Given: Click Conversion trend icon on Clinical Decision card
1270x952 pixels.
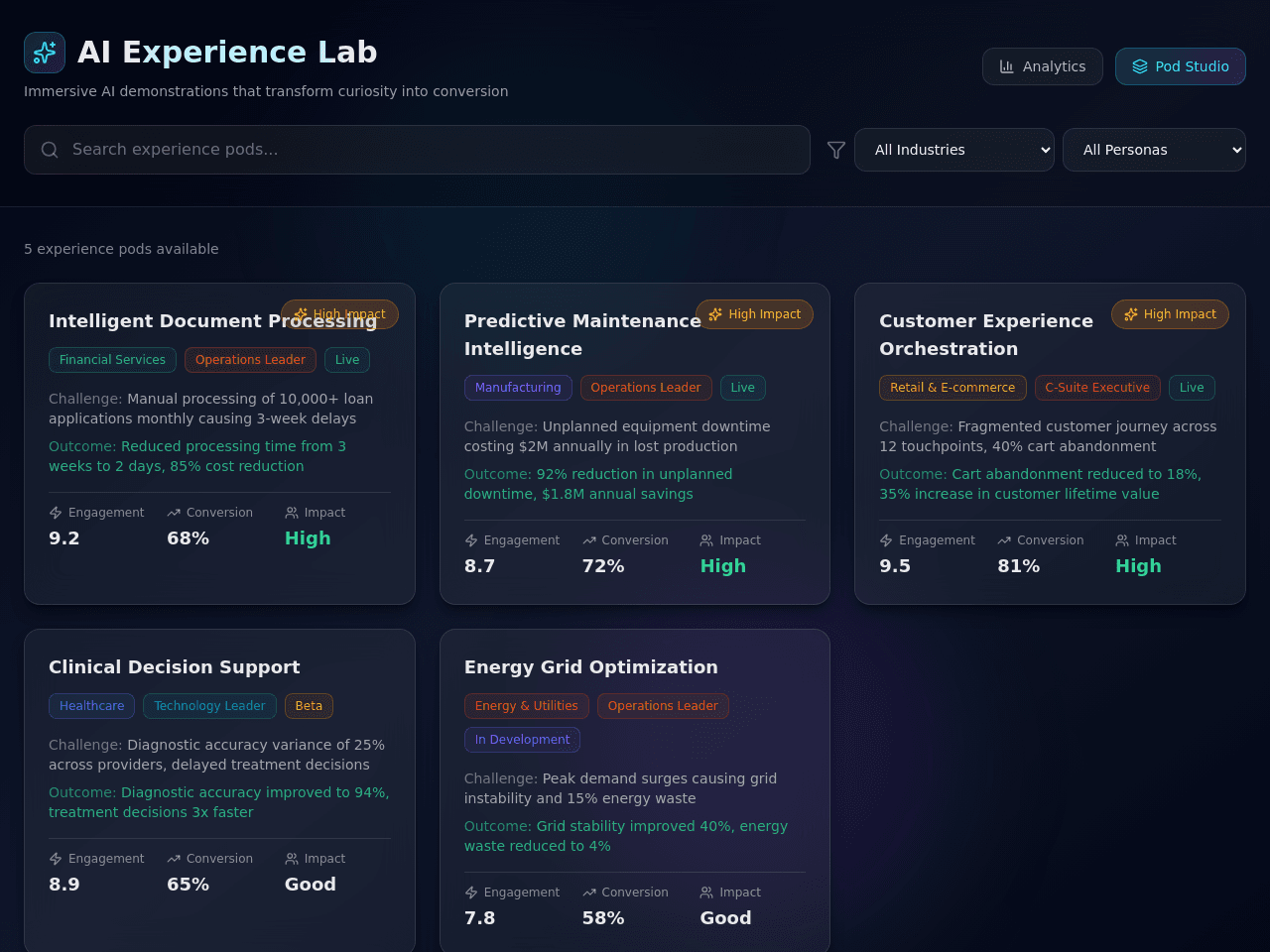Looking at the screenshot, I should 174,859.
